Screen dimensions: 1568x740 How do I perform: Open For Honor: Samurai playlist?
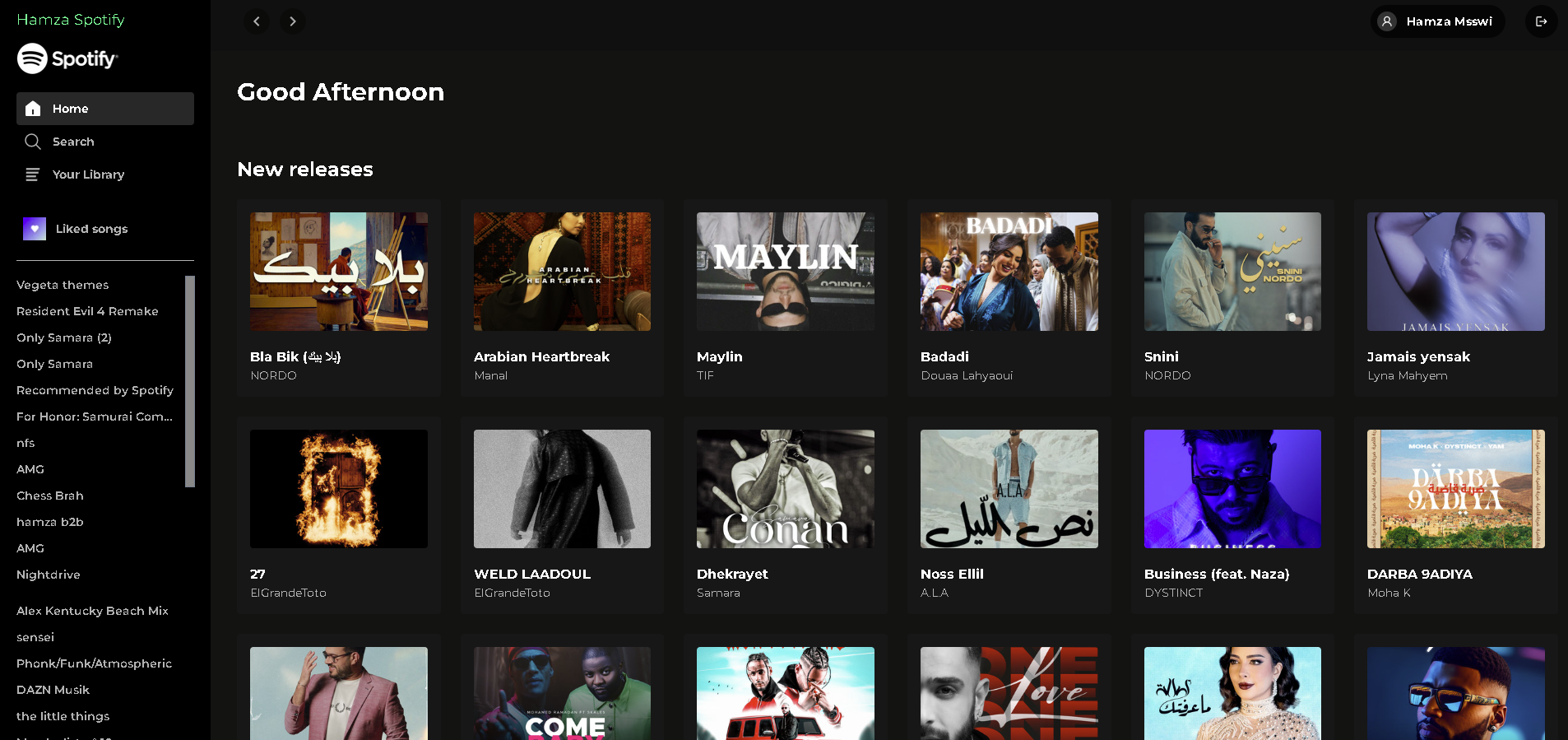(95, 417)
